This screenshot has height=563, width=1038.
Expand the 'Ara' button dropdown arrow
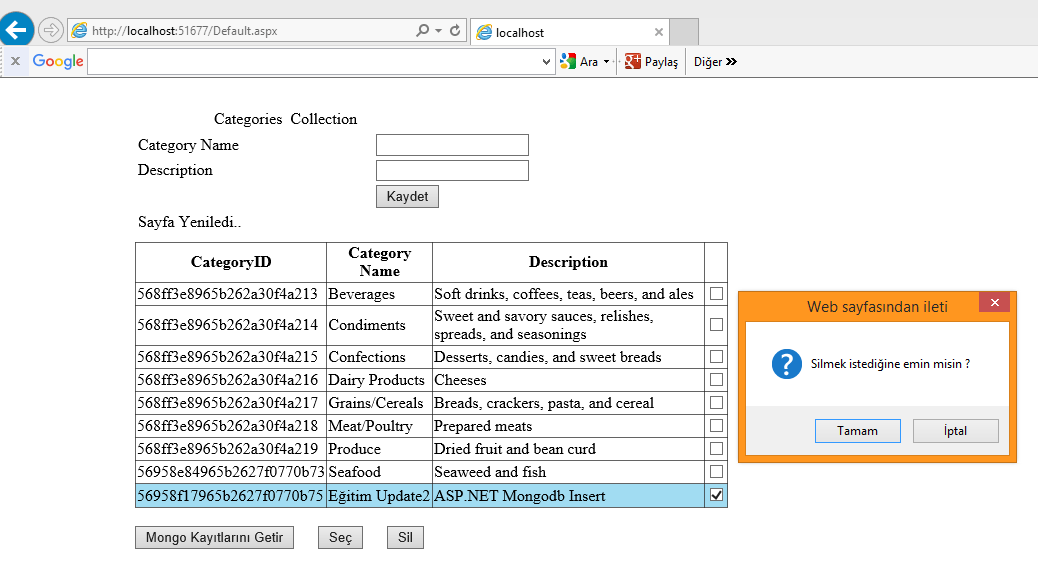(606, 62)
